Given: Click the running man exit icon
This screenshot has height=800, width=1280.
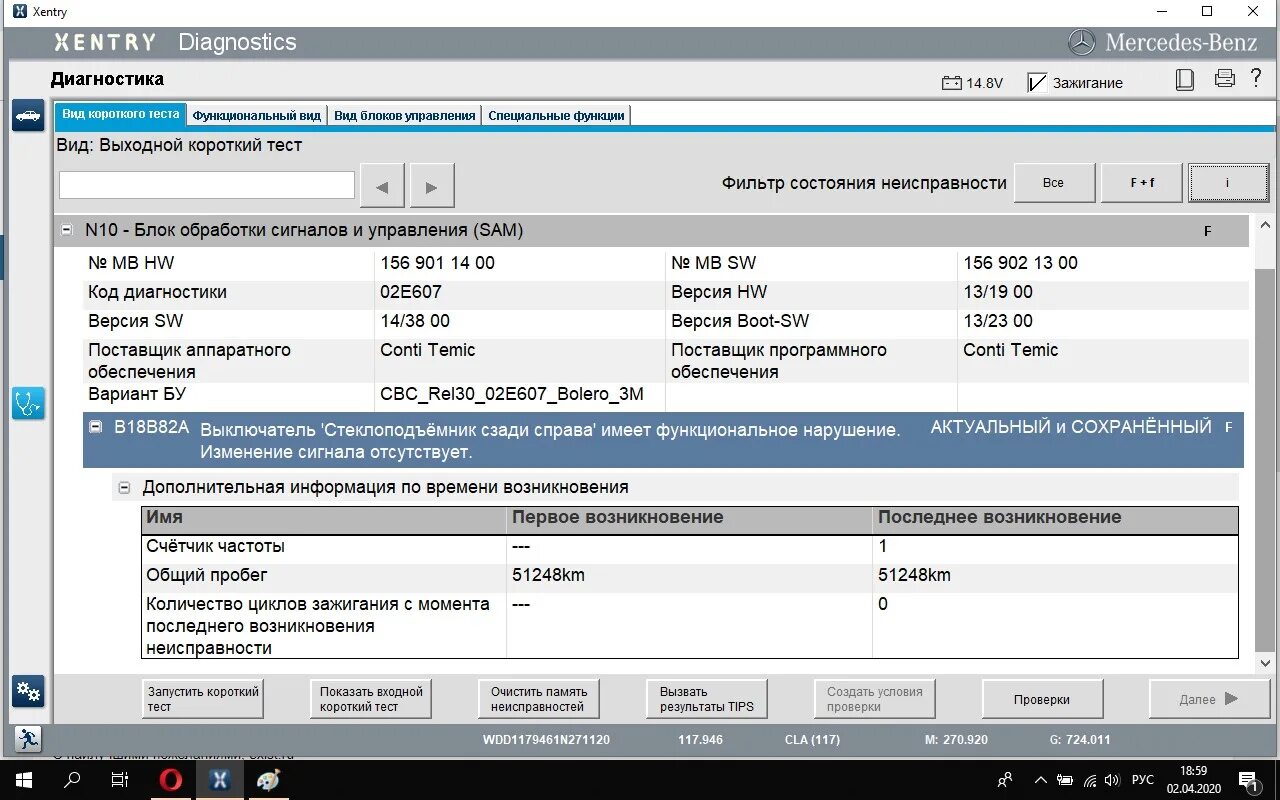Looking at the screenshot, I should coord(28,739).
